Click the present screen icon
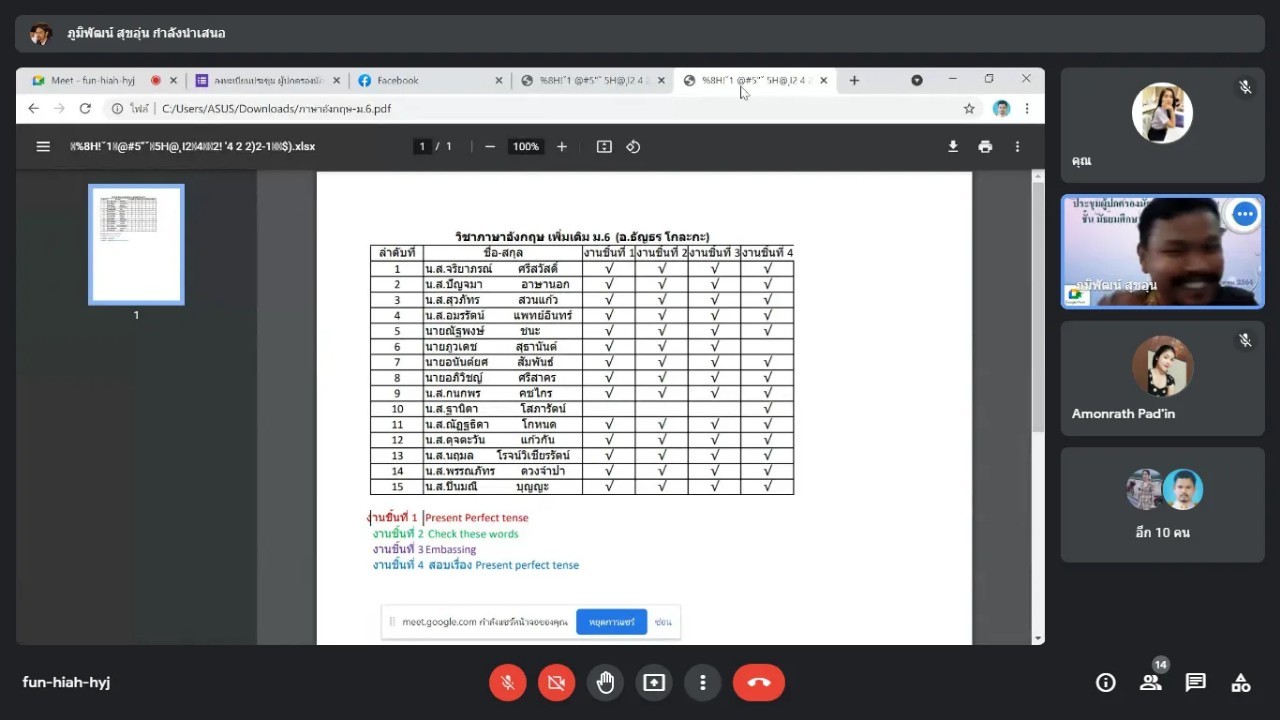1280x720 pixels. click(654, 683)
